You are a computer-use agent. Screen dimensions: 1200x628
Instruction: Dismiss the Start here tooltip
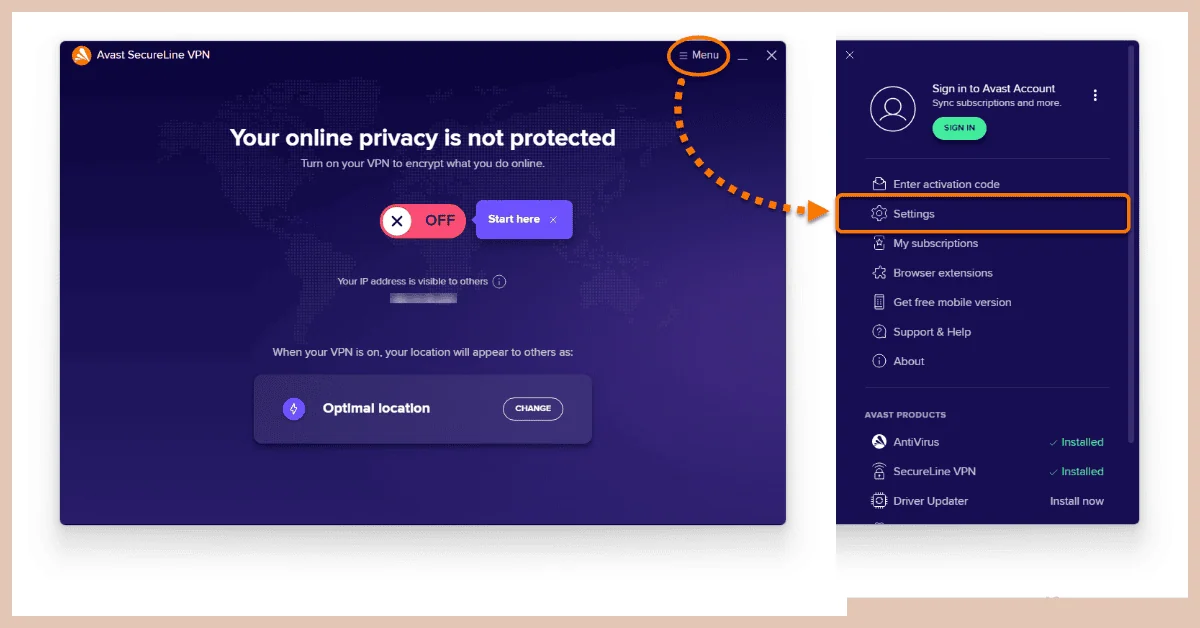tap(553, 220)
